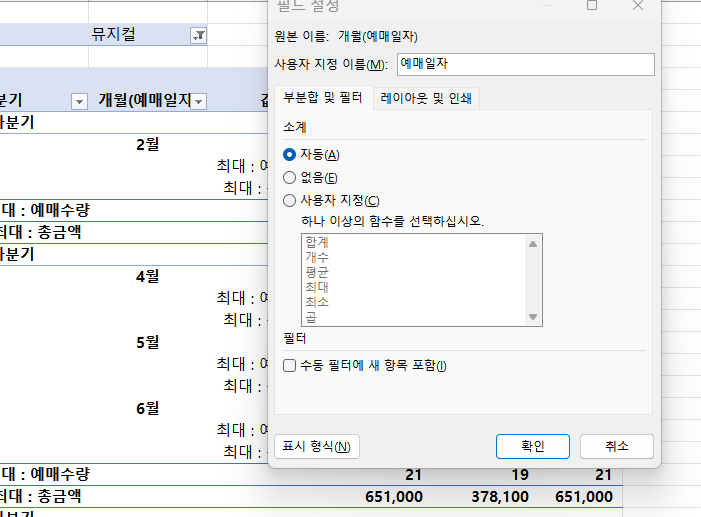Open the 개월(예매일자) column filter dropdown
The image size is (701, 517).
pyautogui.click(x=199, y=101)
